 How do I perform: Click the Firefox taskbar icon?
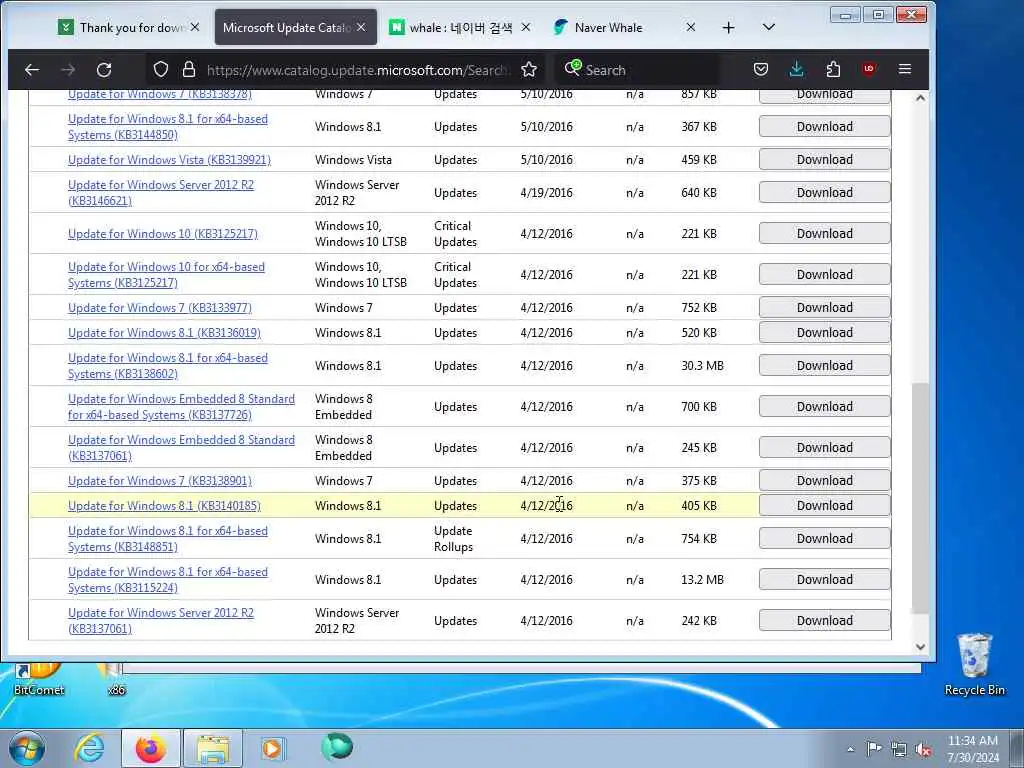coord(150,748)
